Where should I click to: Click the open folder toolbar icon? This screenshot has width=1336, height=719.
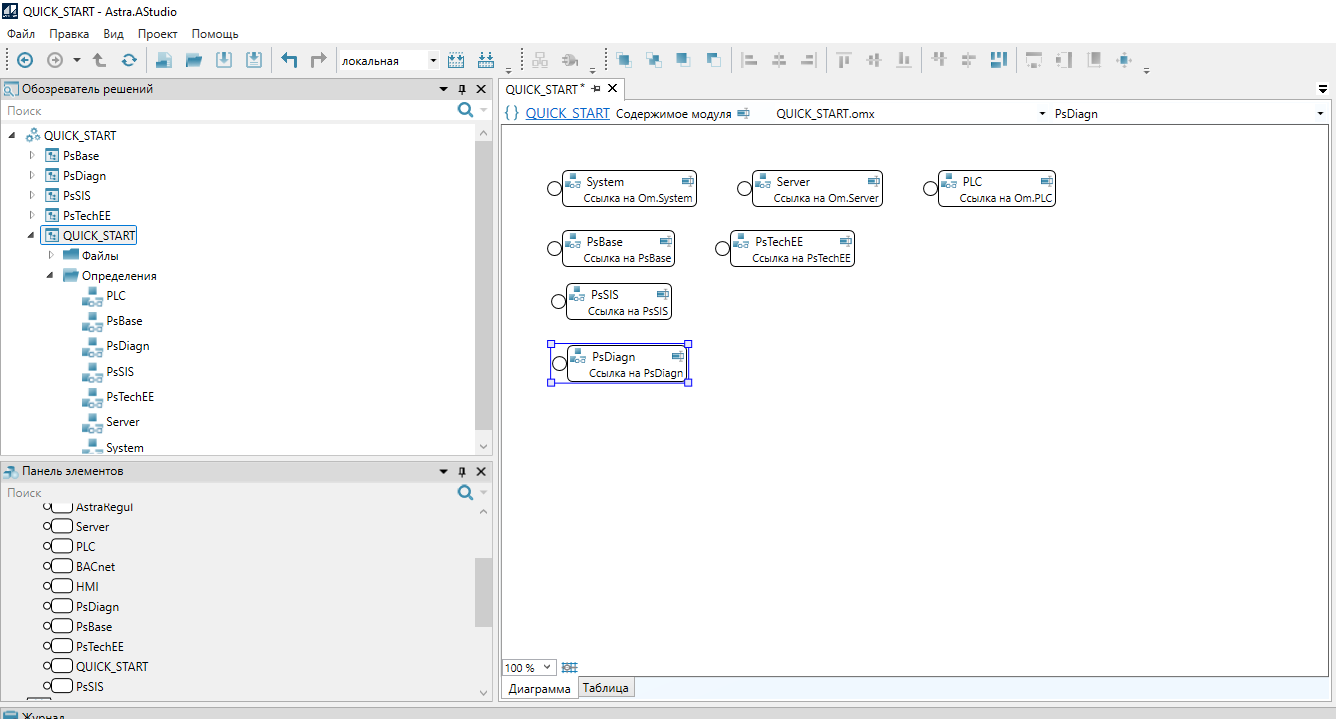pos(194,60)
